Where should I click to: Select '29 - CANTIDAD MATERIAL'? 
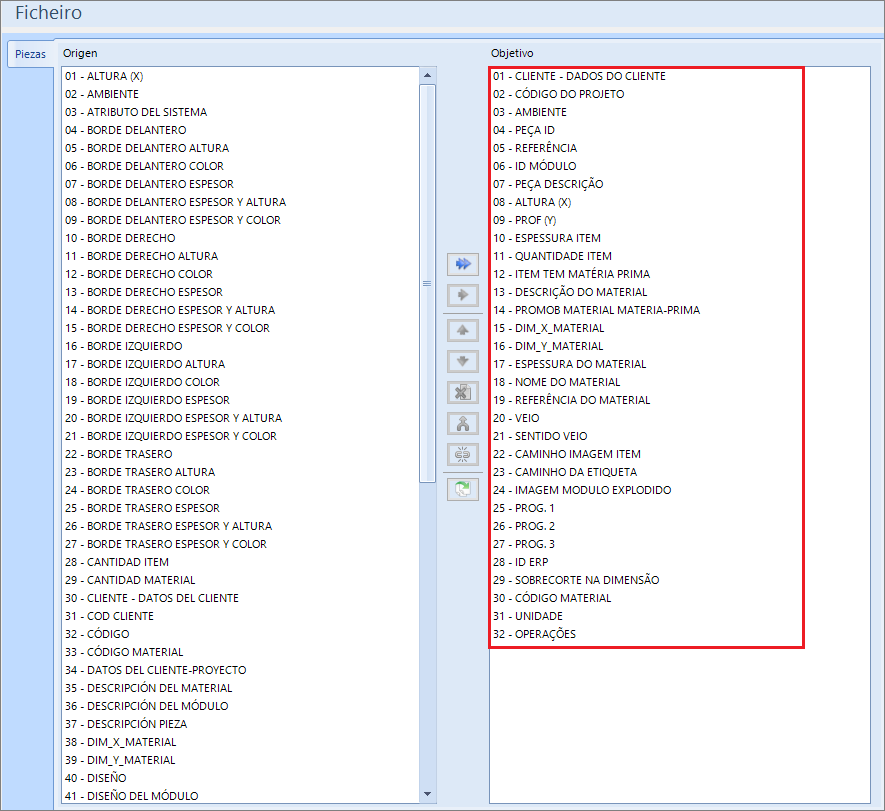pyautogui.click(x=130, y=580)
